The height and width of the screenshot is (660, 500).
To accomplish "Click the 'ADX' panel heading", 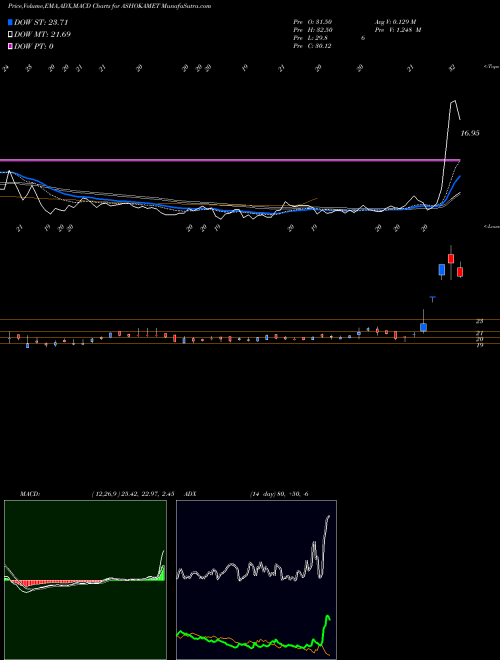I will coord(190,494).
